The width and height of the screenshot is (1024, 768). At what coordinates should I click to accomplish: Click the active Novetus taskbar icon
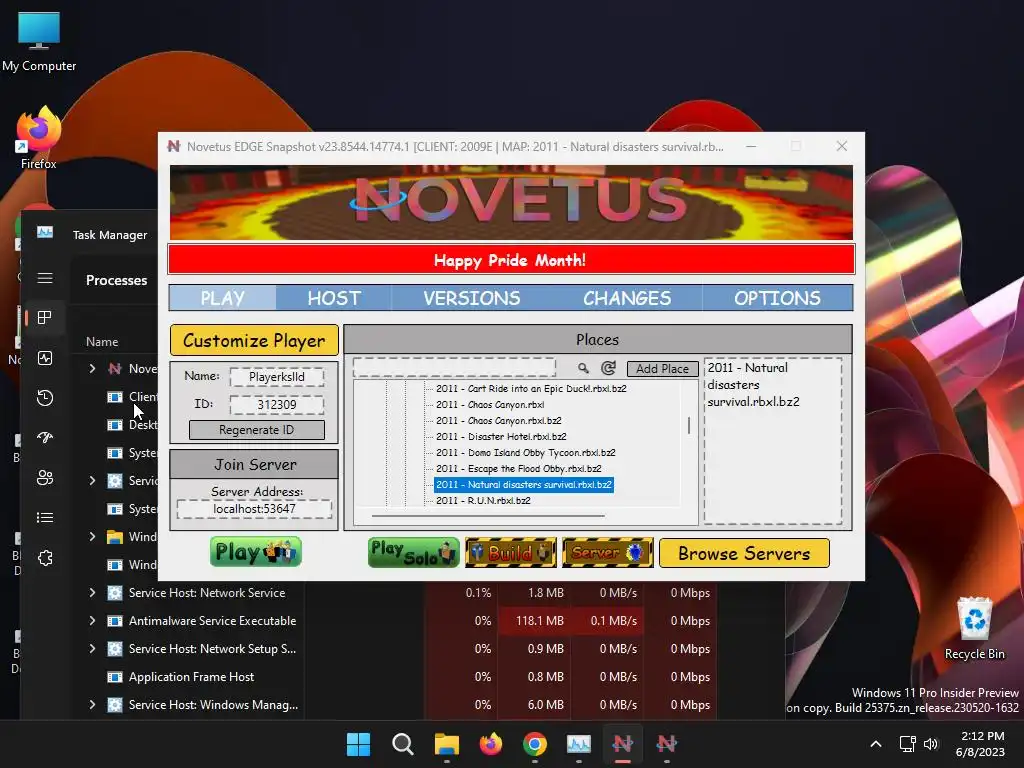(622, 744)
